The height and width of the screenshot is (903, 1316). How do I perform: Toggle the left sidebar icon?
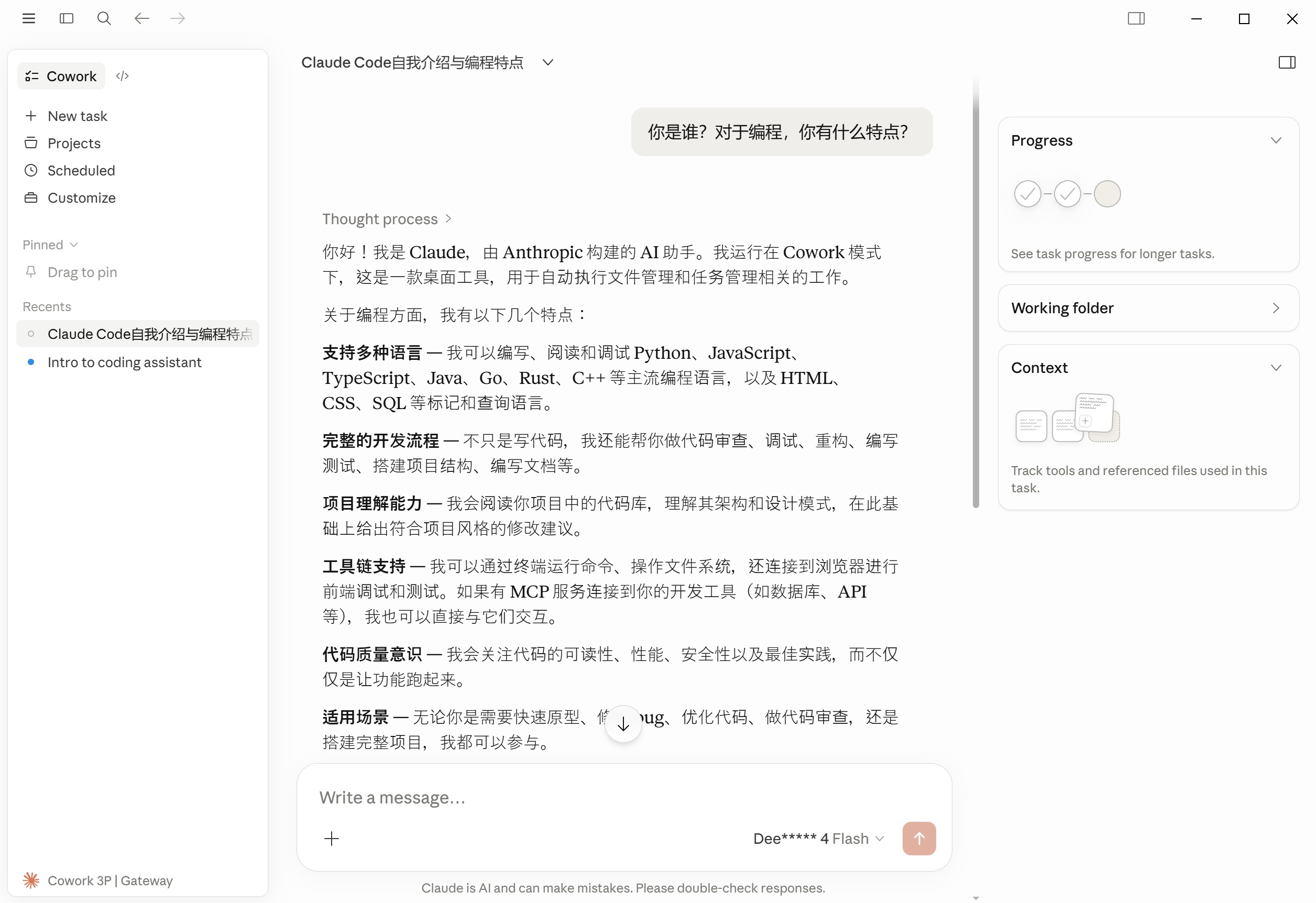pyautogui.click(x=66, y=19)
